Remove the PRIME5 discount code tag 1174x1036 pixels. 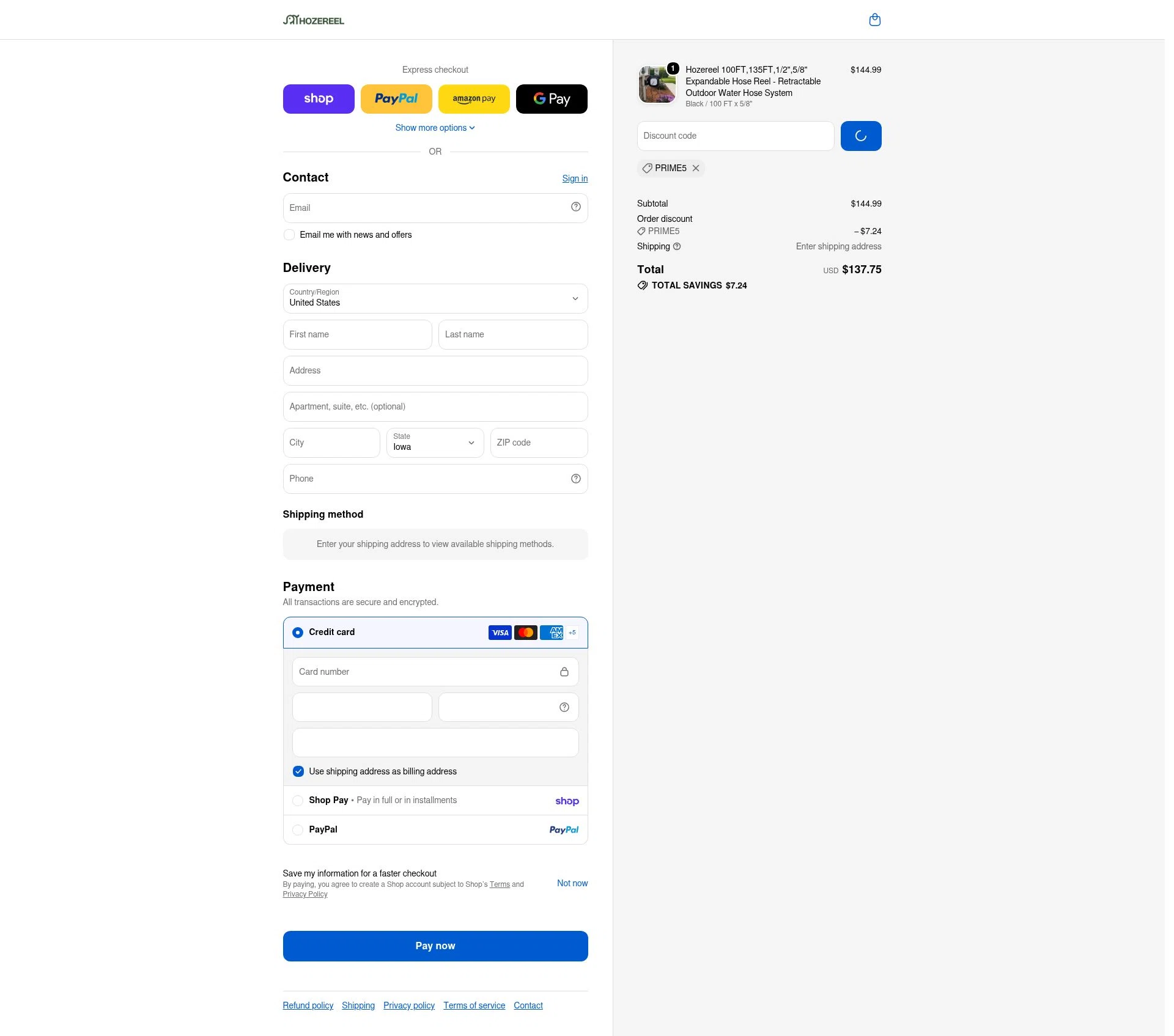(696, 168)
